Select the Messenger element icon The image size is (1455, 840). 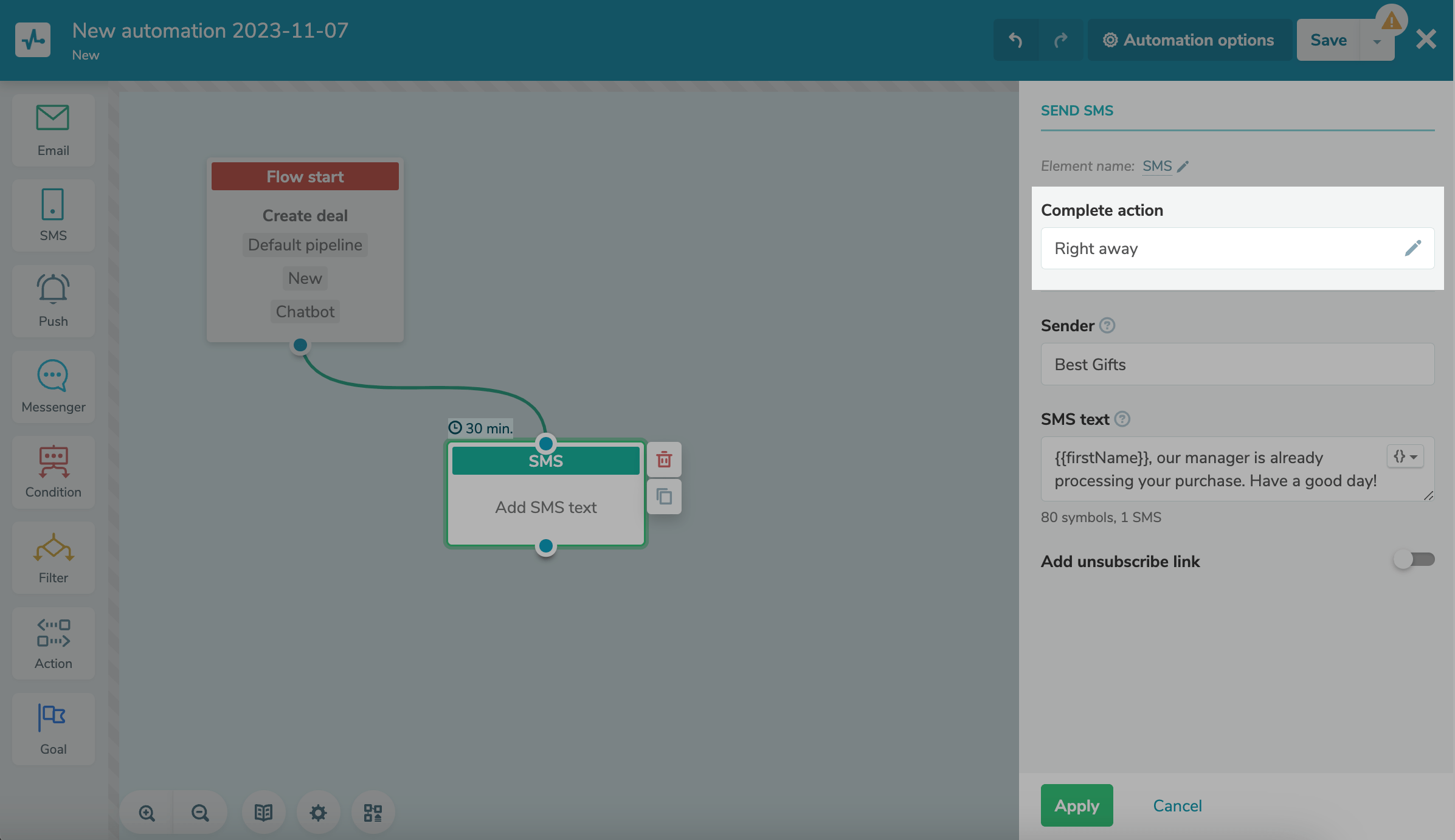(53, 376)
